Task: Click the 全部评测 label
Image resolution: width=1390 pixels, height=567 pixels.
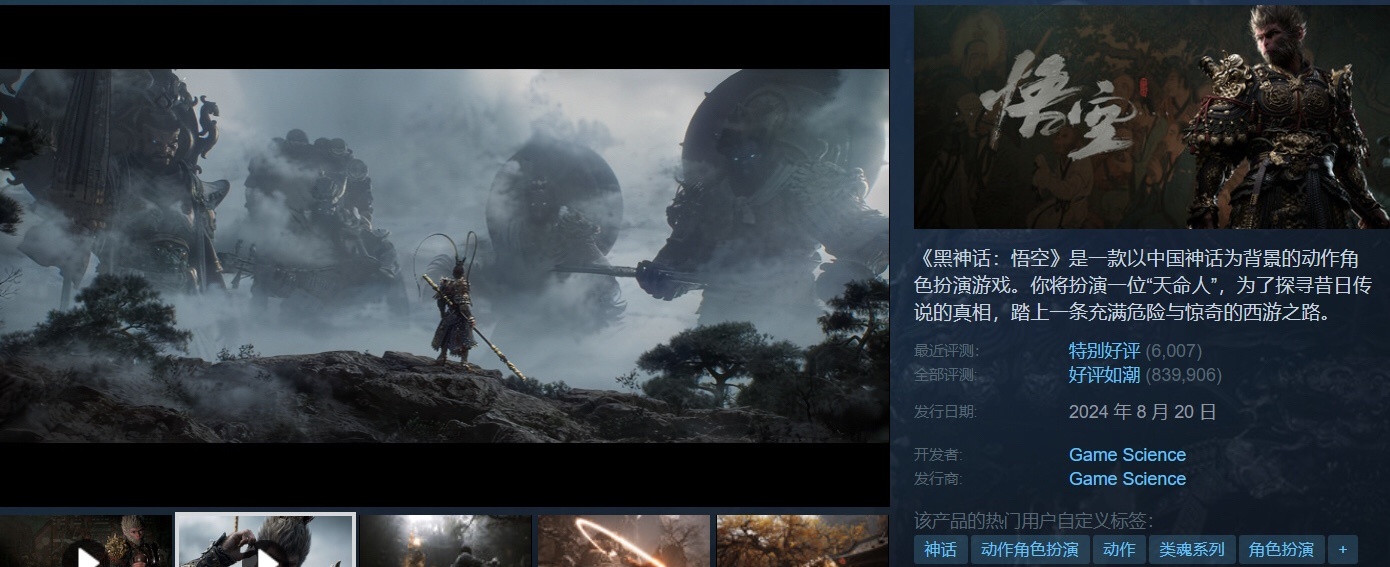Action: point(945,375)
